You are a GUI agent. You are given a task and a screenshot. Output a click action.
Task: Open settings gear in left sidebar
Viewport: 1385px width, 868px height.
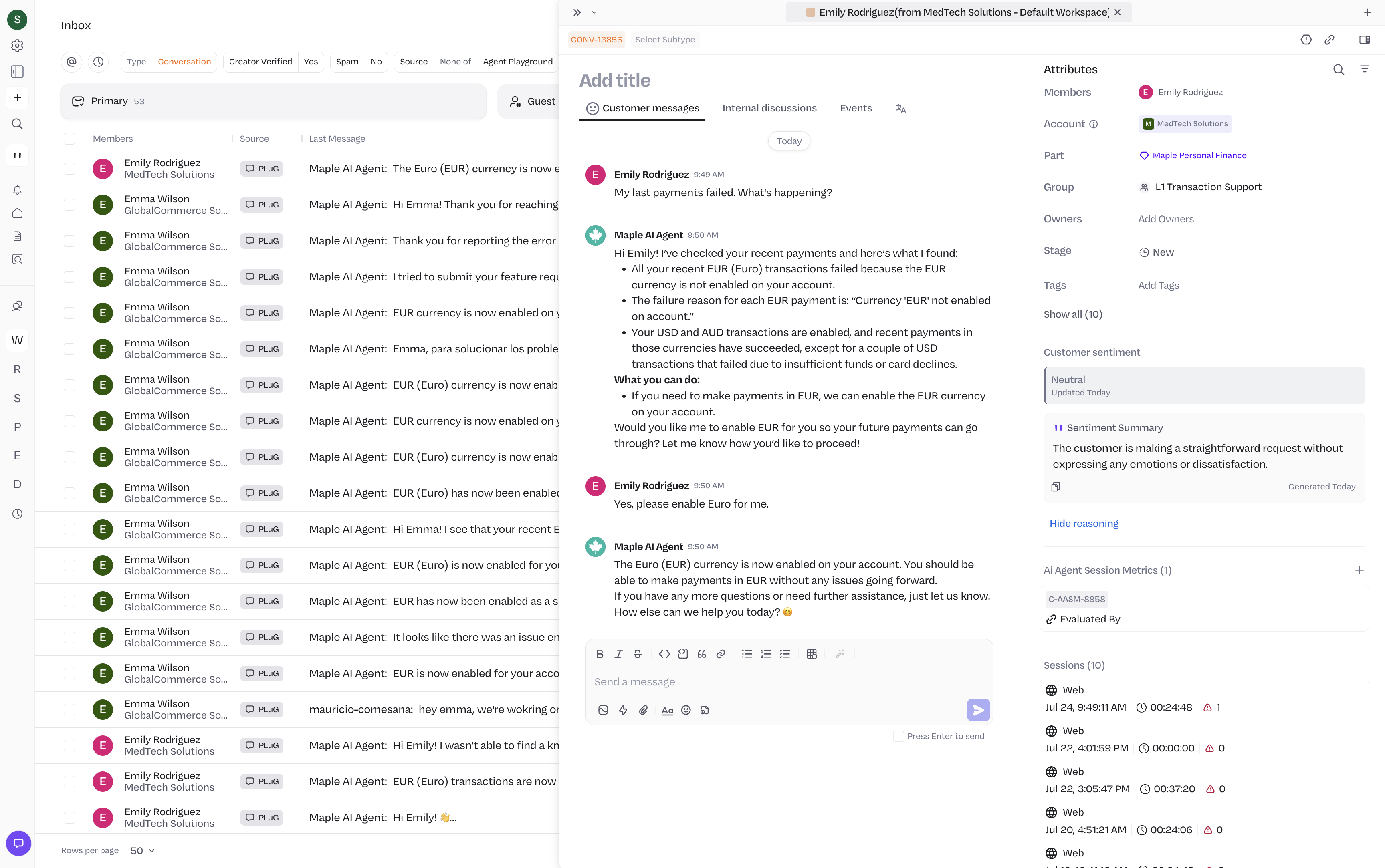(17, 46)
